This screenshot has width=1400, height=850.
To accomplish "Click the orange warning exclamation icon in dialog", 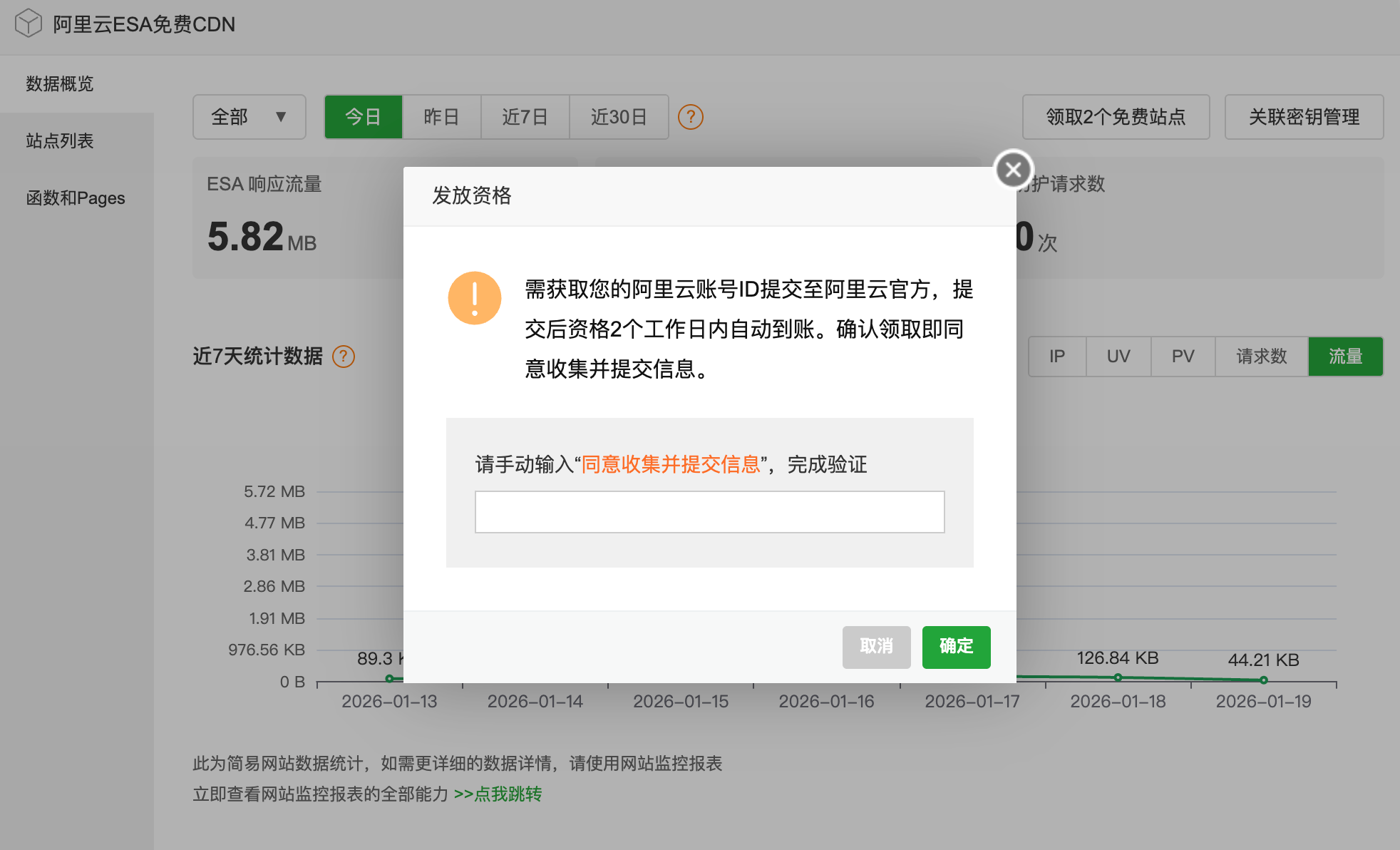I will pyautogui.click(x=475, y=298).
